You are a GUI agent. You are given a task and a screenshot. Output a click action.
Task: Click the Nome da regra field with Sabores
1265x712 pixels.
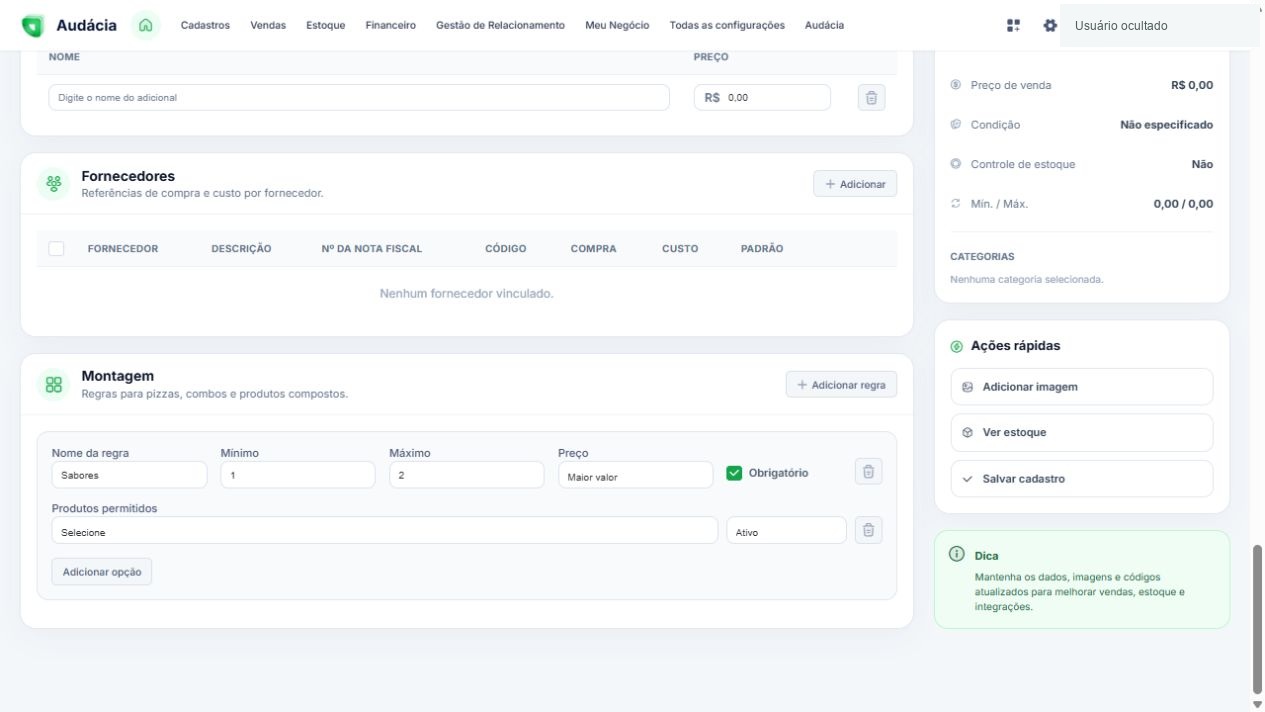[130, 475]
